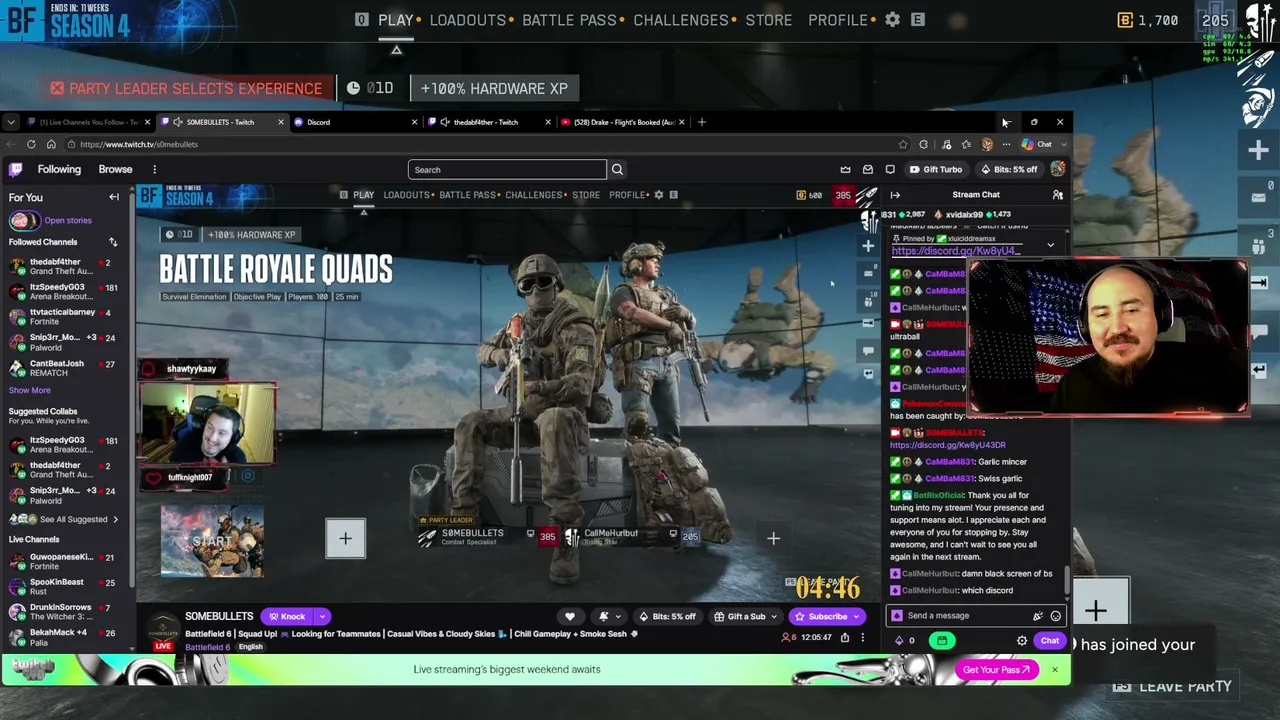Expand See All Suggested collabs
This screenshot has height=720, width=1280.
point(64,519)
